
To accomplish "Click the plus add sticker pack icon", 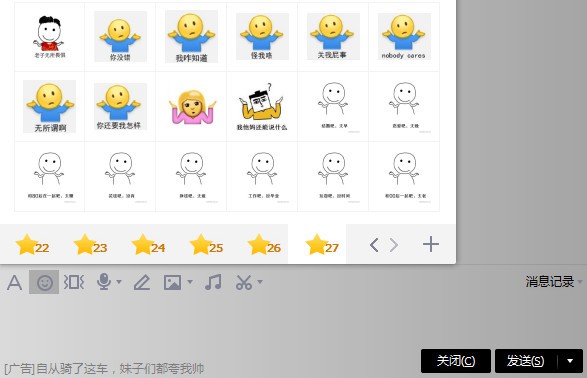I will coord(431,244).
